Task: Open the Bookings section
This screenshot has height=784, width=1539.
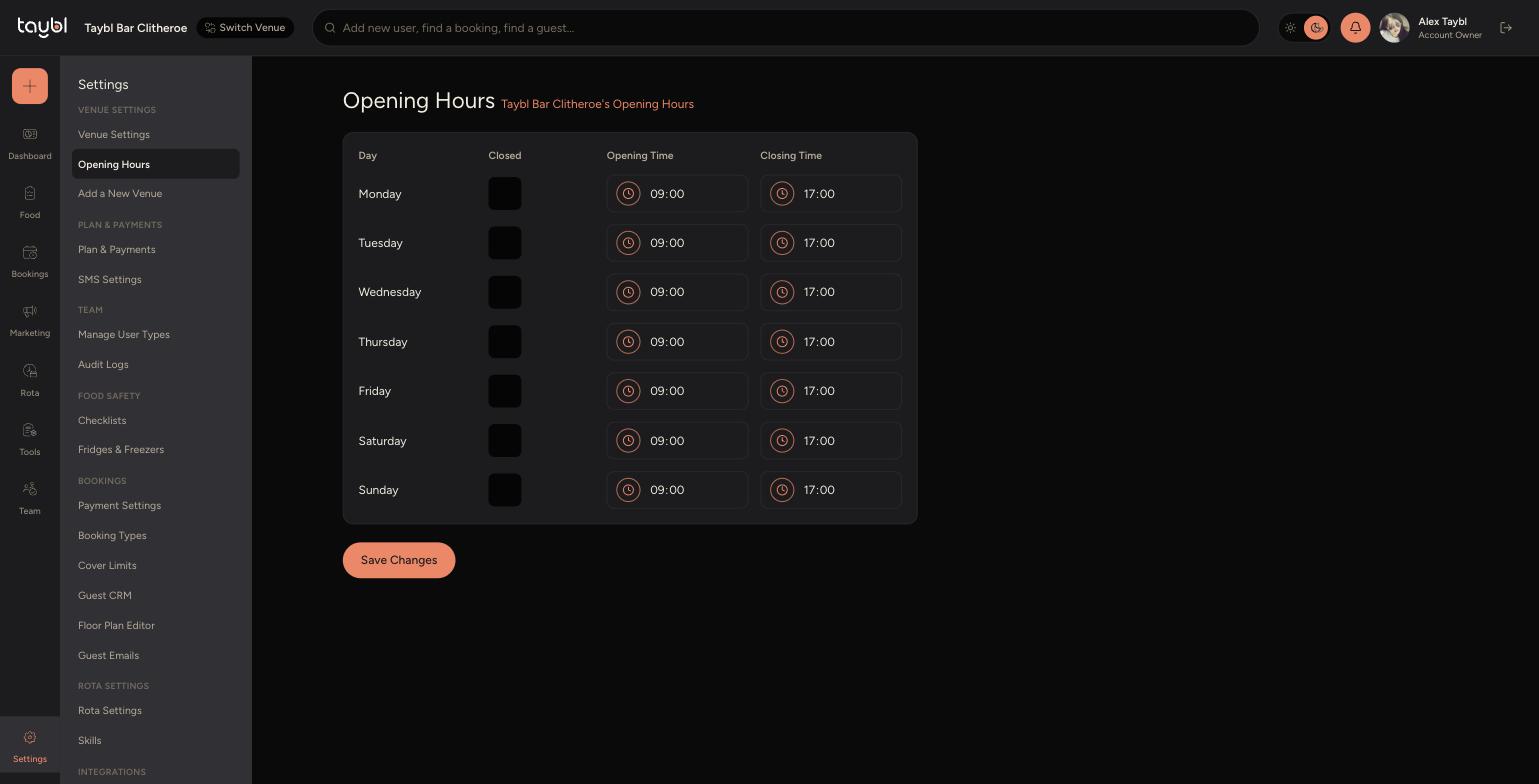Action: pos(30,262)
